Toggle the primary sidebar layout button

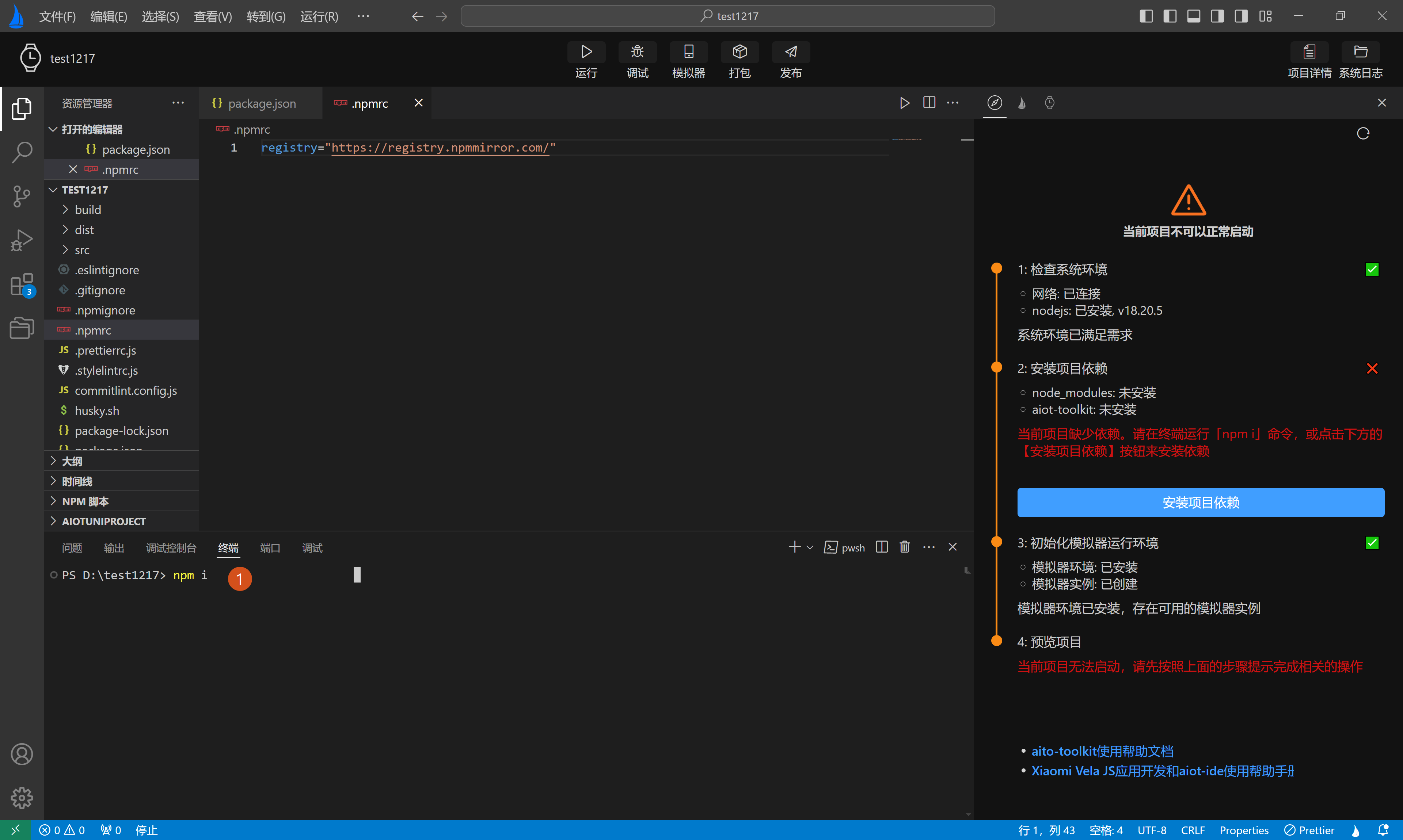pyautogui.click(x=1146, y=16)
